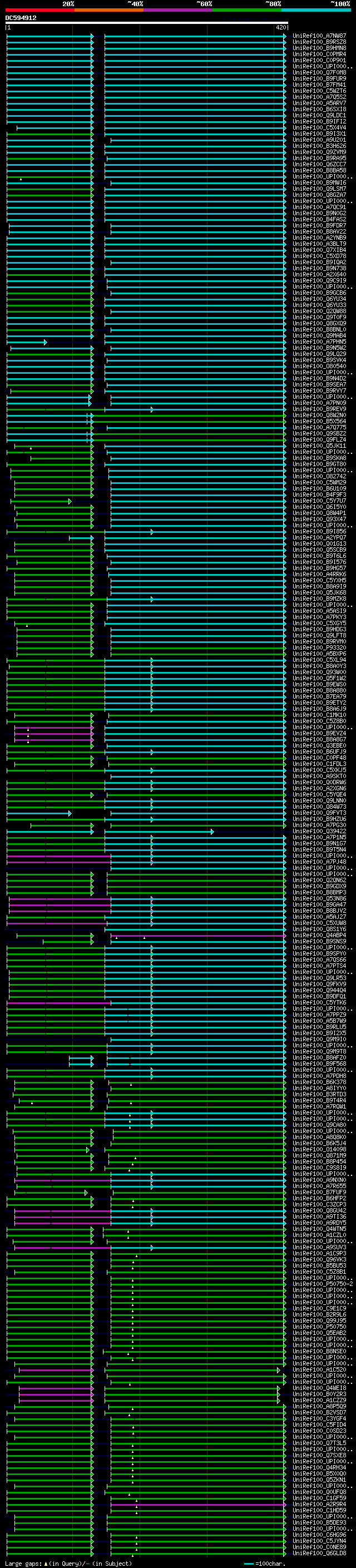Open hit UniRef100_Q93W00
This screenshot has width=356, height=1568.
click(x=319, y=672)
